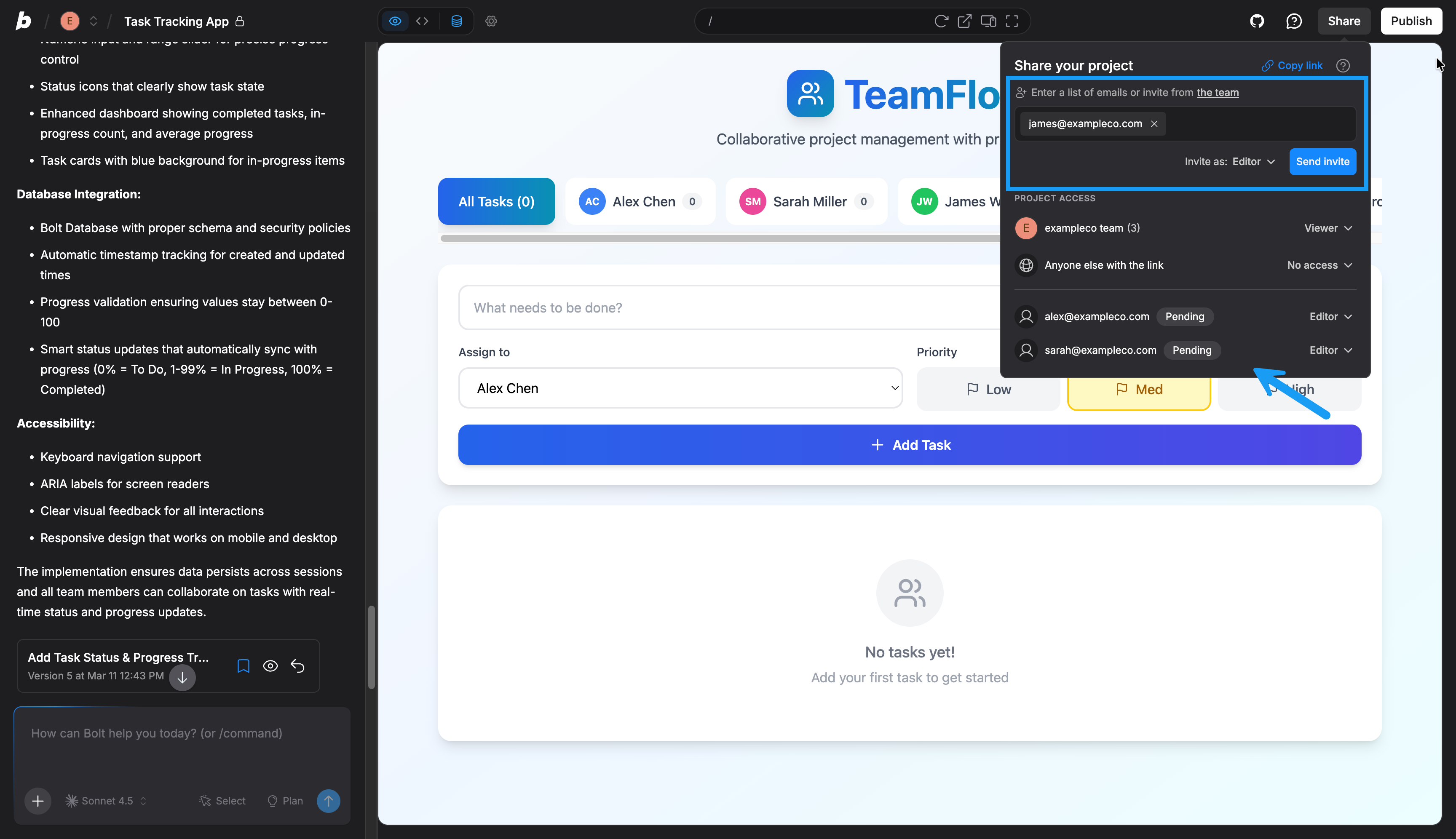Reload the preview page
The height and width of the screenshot is (839, 1456).
pos(941,21)
